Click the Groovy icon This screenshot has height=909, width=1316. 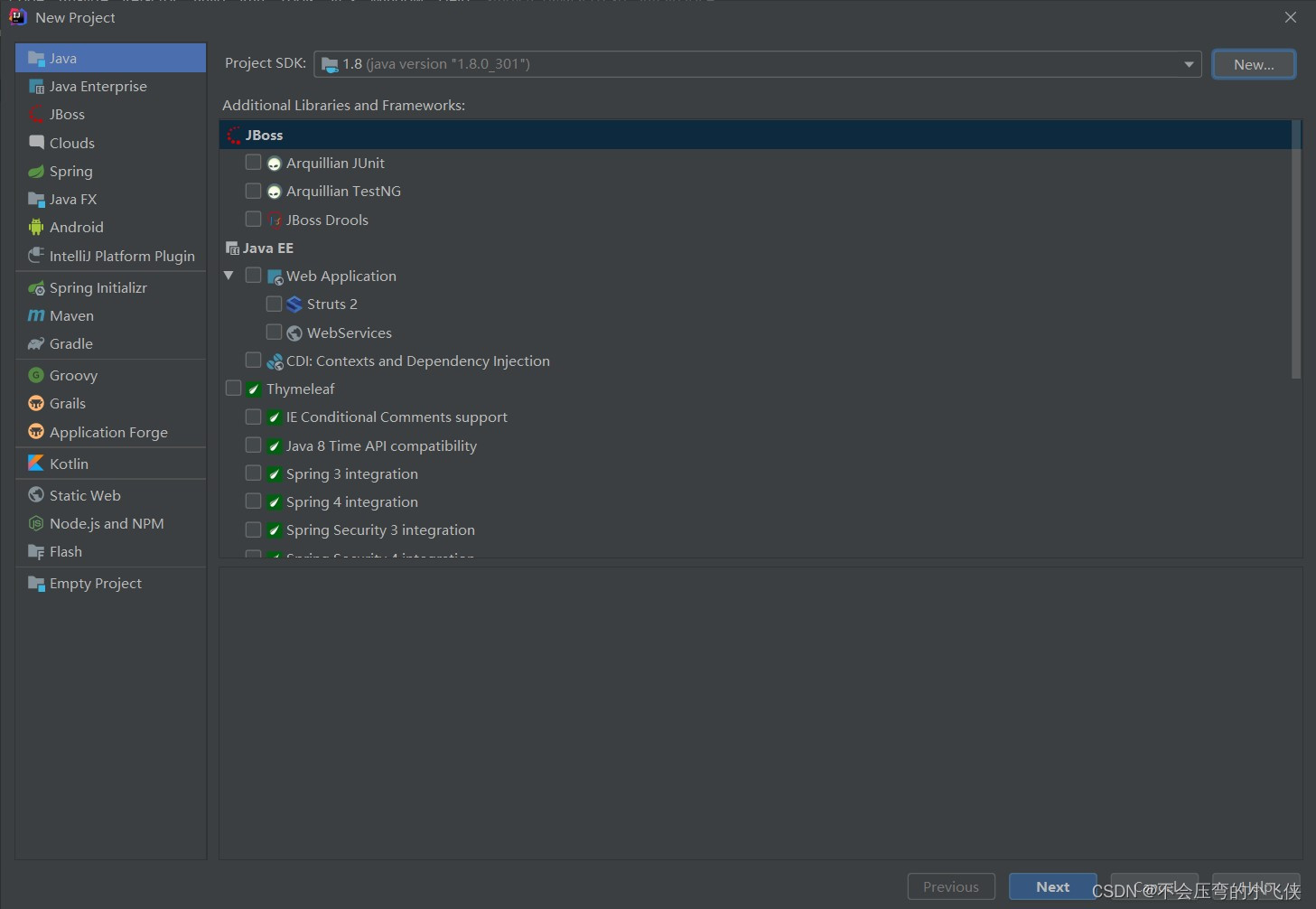click(36, 375)
